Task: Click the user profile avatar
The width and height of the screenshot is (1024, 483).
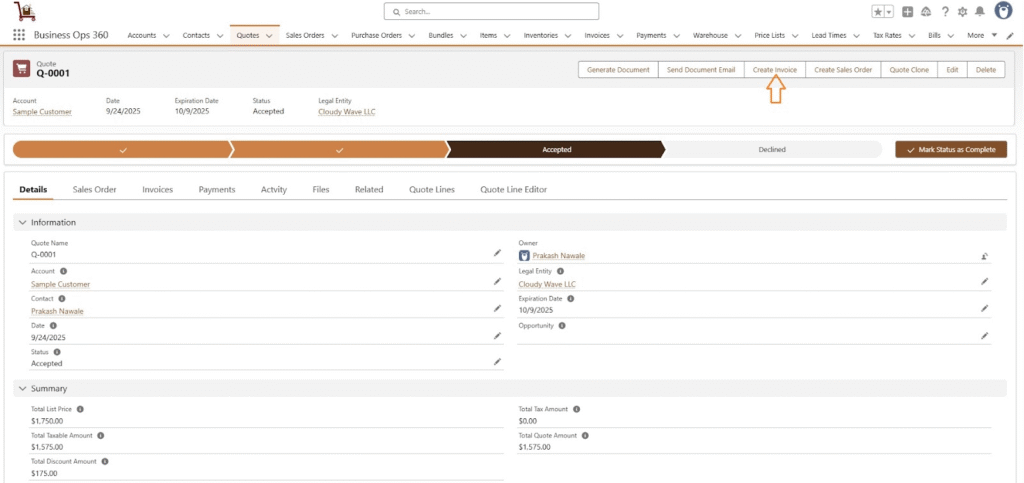Action: point(1002,11)
